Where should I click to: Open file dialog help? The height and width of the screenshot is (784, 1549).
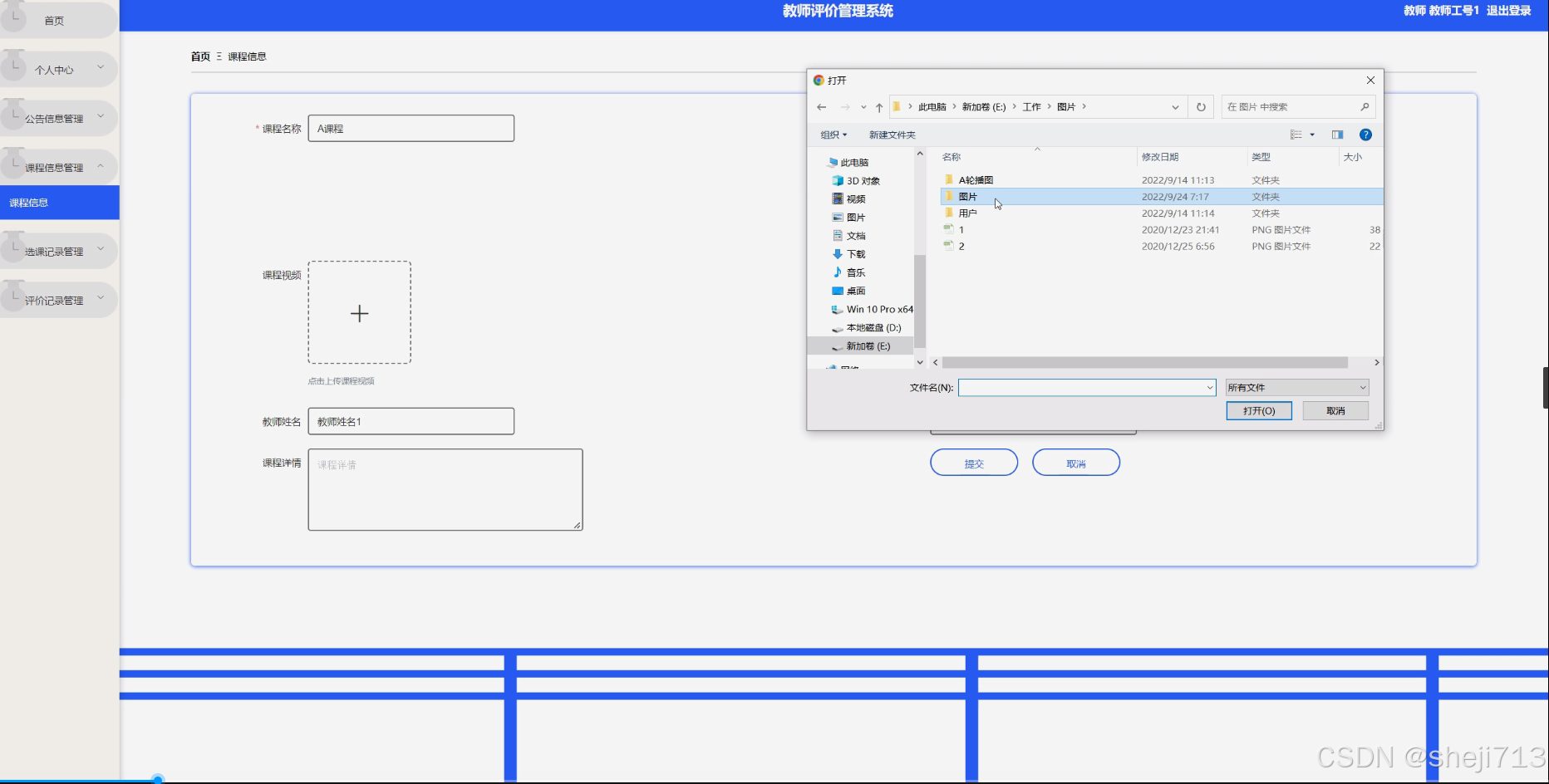coord(1365,135)
